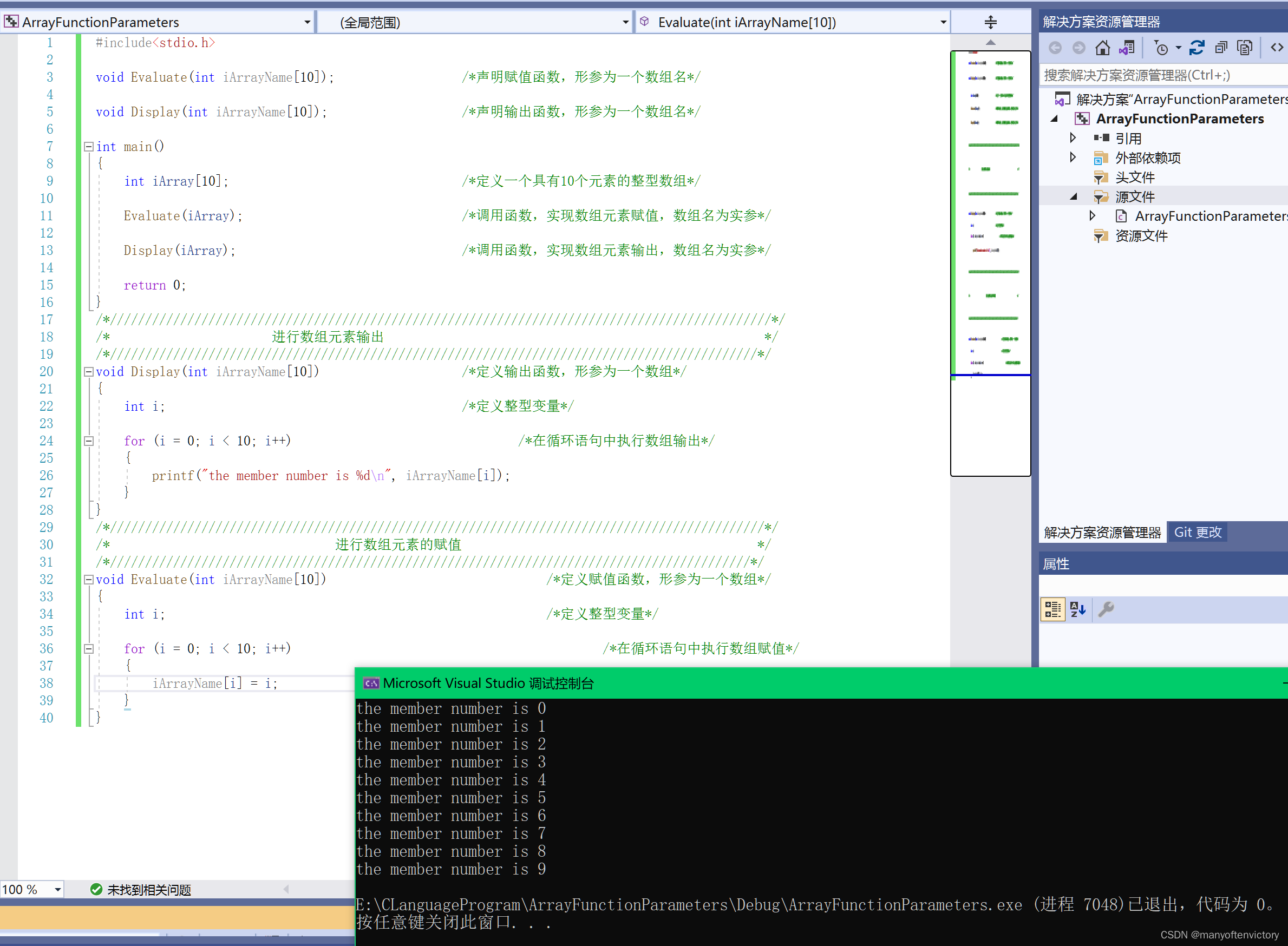
Task: Click the editor split-window icon
Action: [x=991, y=22]
